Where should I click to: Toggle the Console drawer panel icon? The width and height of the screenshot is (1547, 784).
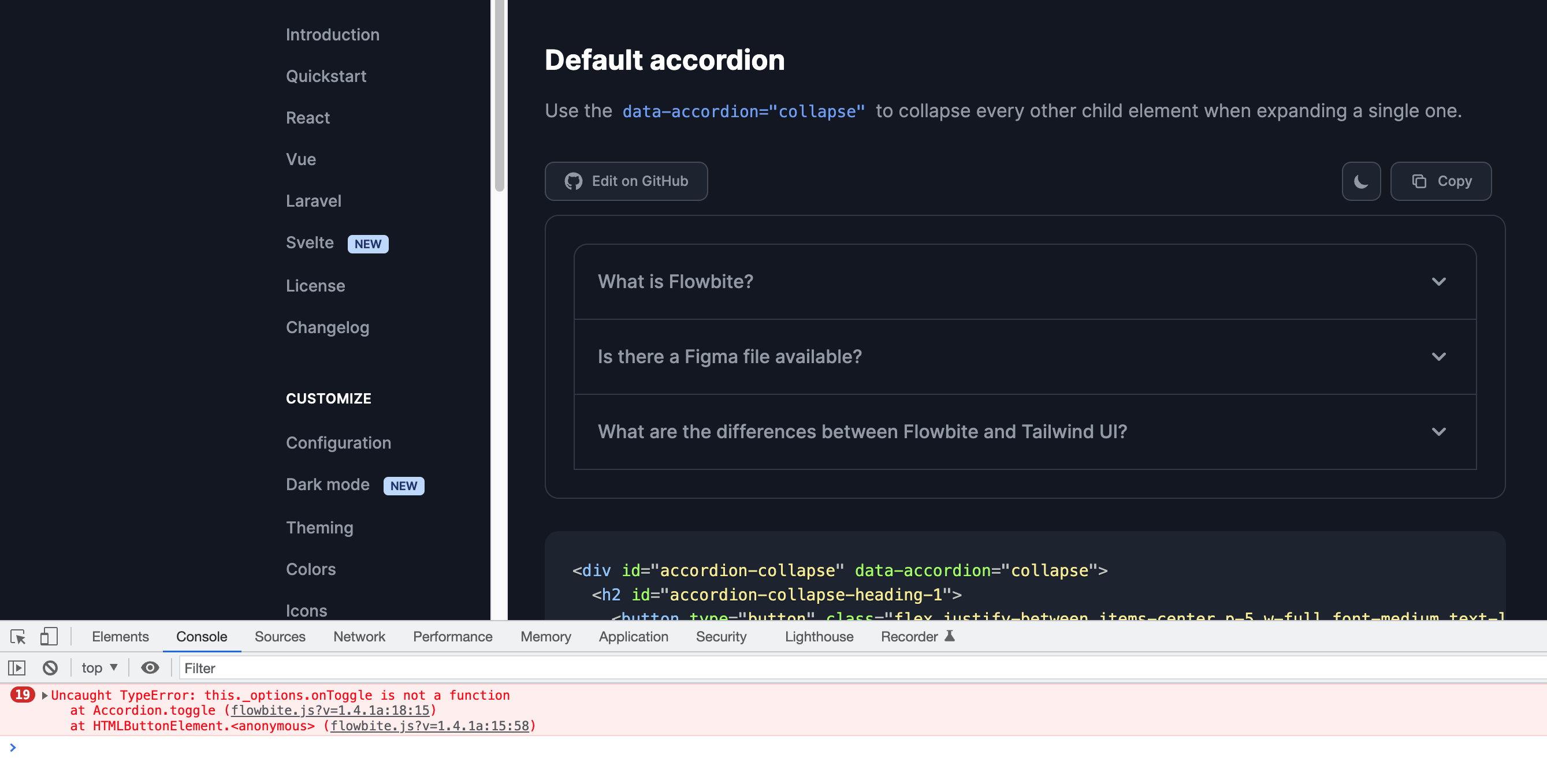(x=17, y=667)
